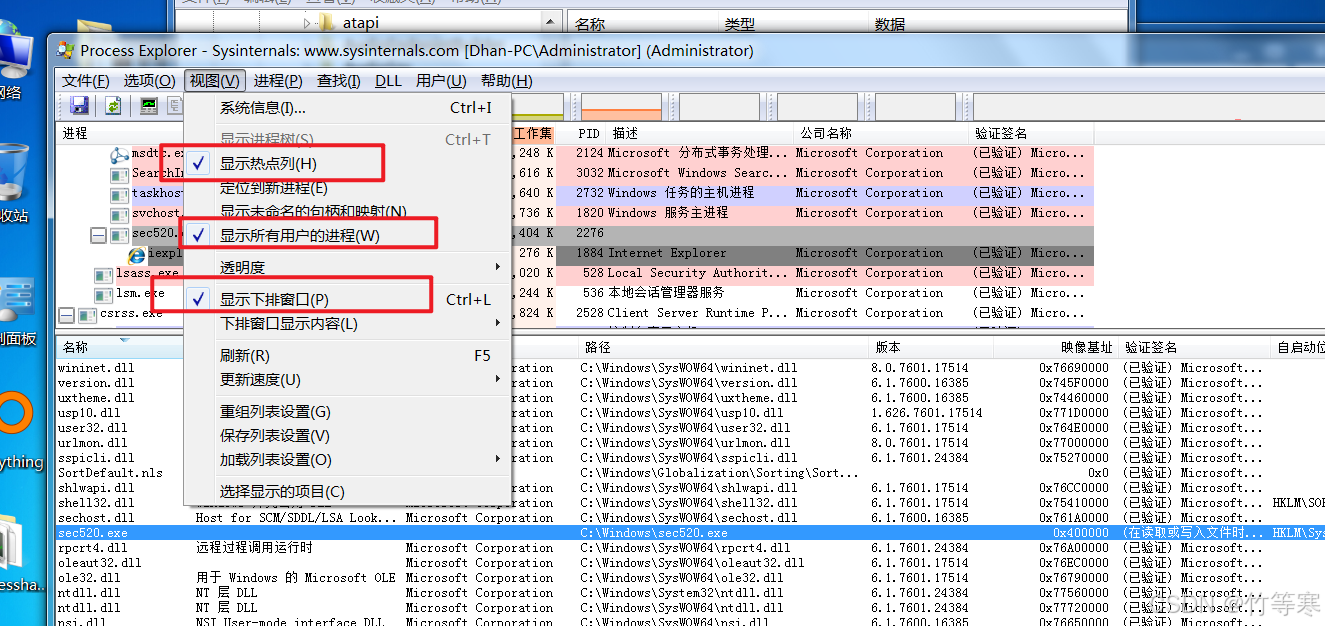
Task: Choose 定位到新进程(E) menu entry
Action: coord(348,187)
